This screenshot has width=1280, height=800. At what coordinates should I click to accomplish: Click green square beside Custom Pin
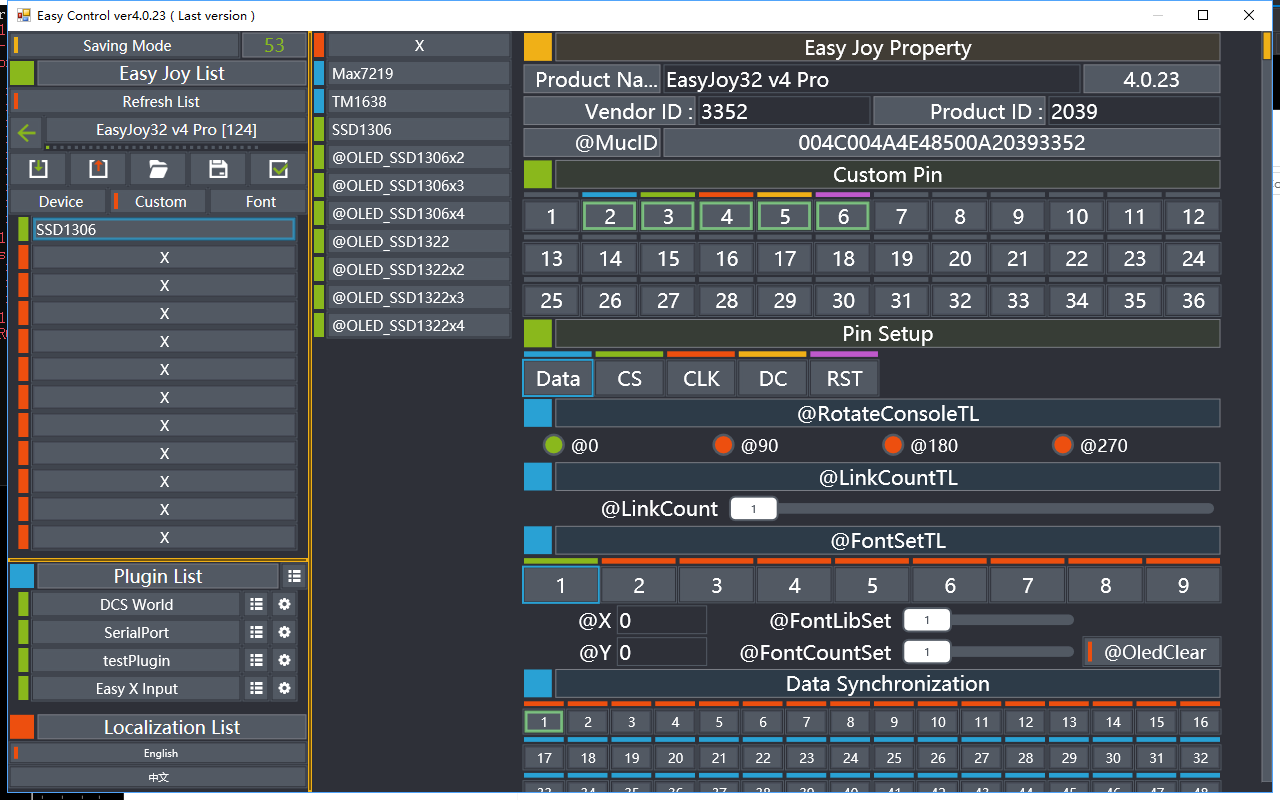pos(538,174)
